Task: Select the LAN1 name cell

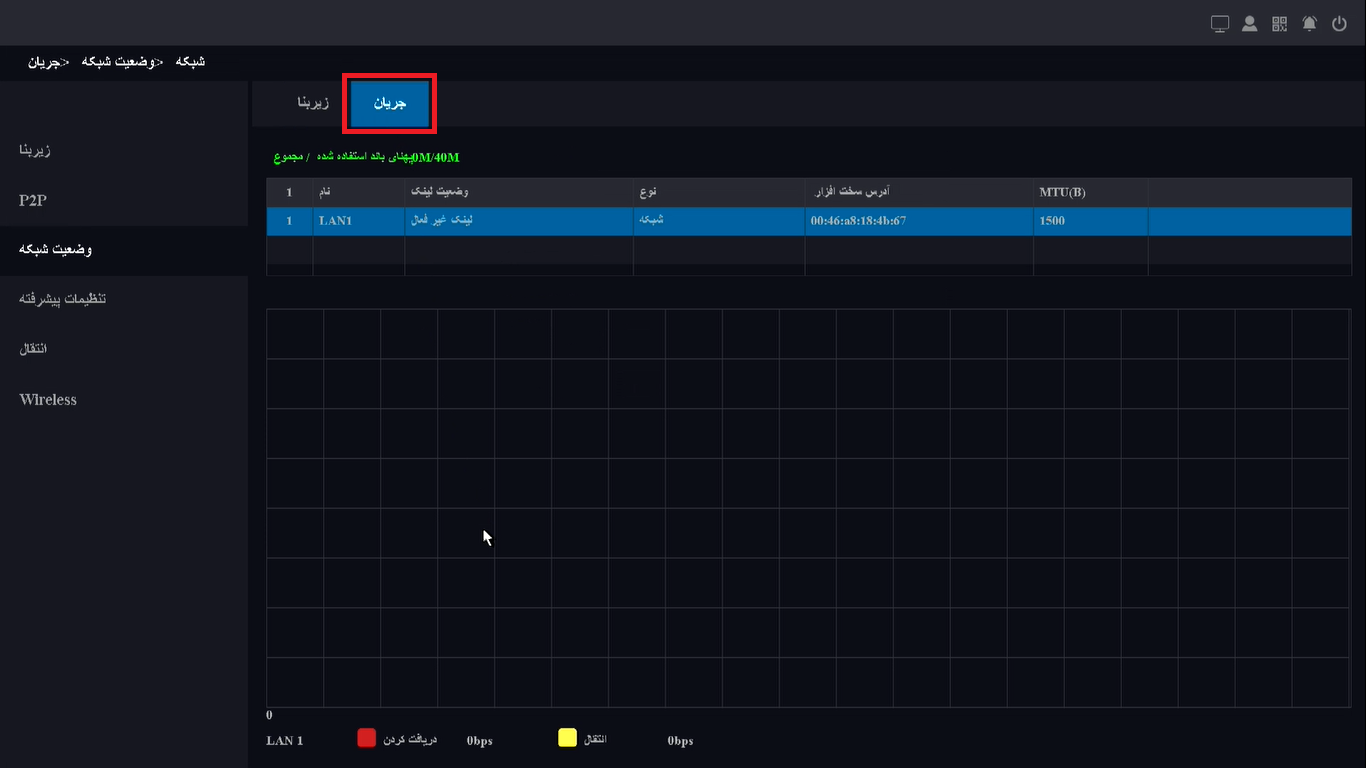Action: pyautogui.click(x=358, y=221)
